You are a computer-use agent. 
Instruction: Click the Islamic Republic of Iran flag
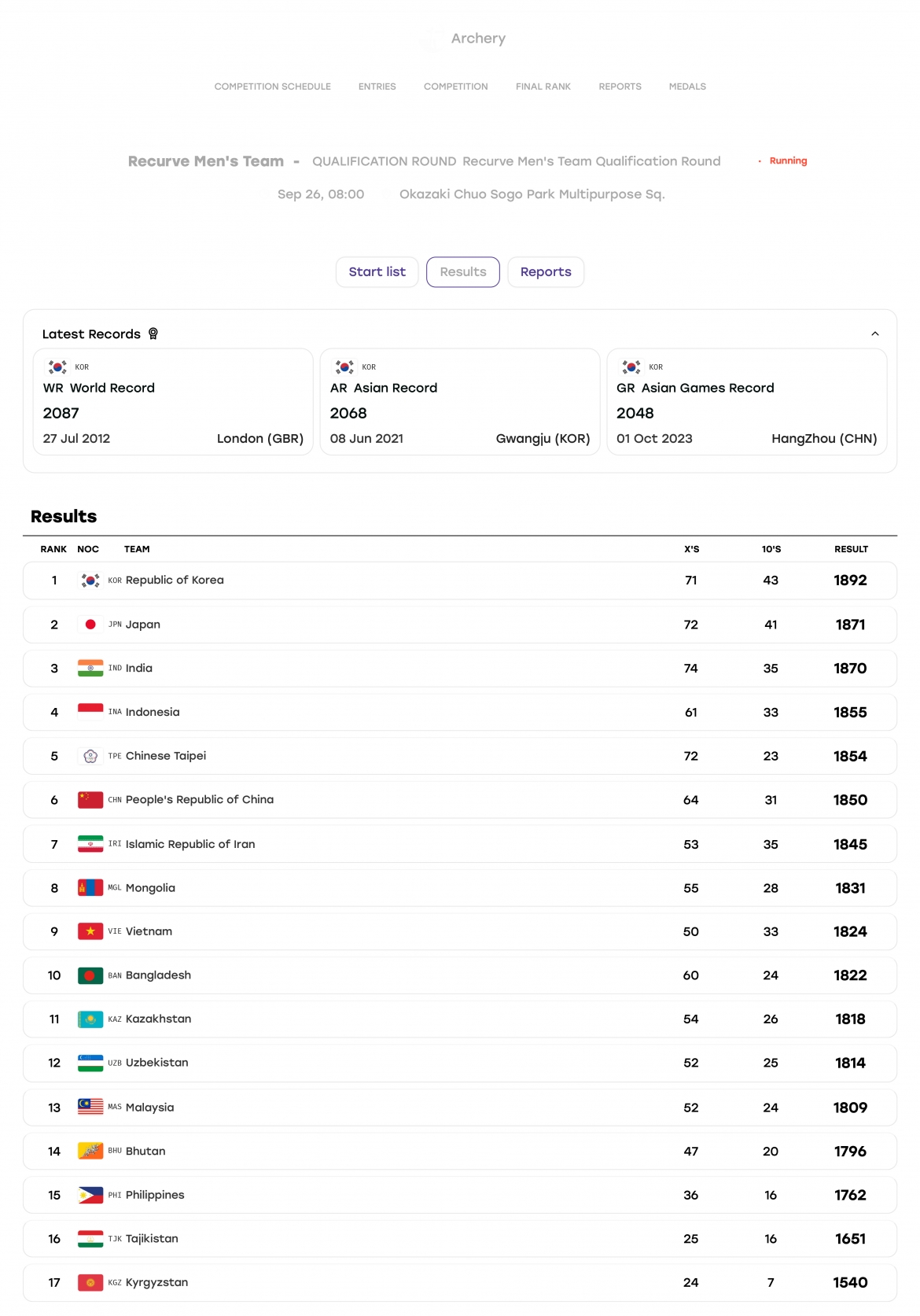click(x=90, y=844)
